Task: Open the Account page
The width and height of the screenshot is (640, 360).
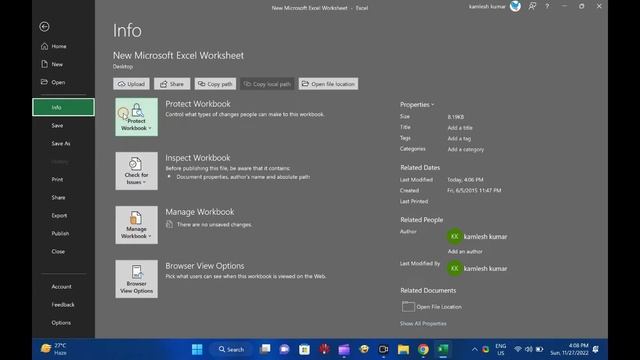Action: 63,287
